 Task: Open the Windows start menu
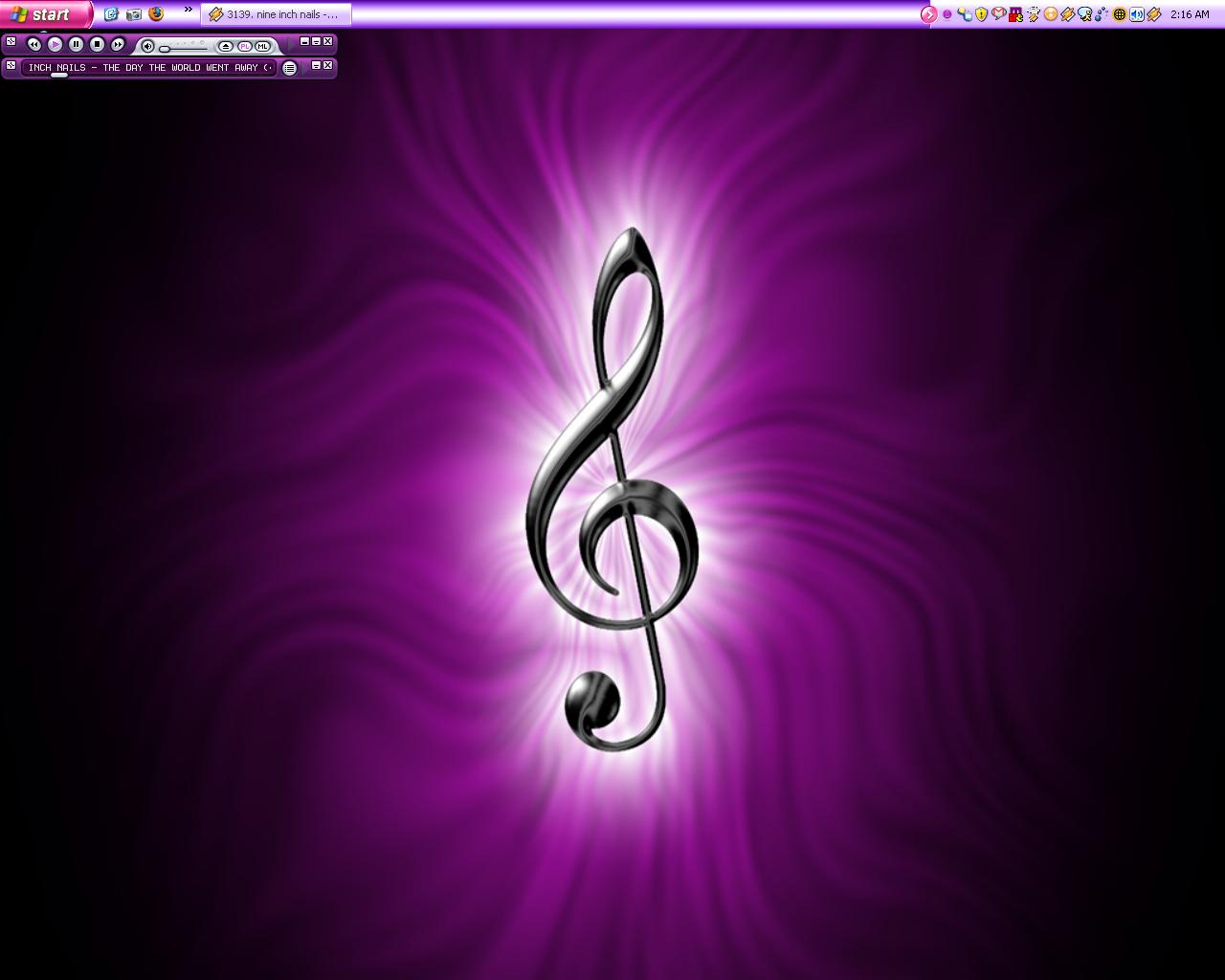(x=45, y=14)
